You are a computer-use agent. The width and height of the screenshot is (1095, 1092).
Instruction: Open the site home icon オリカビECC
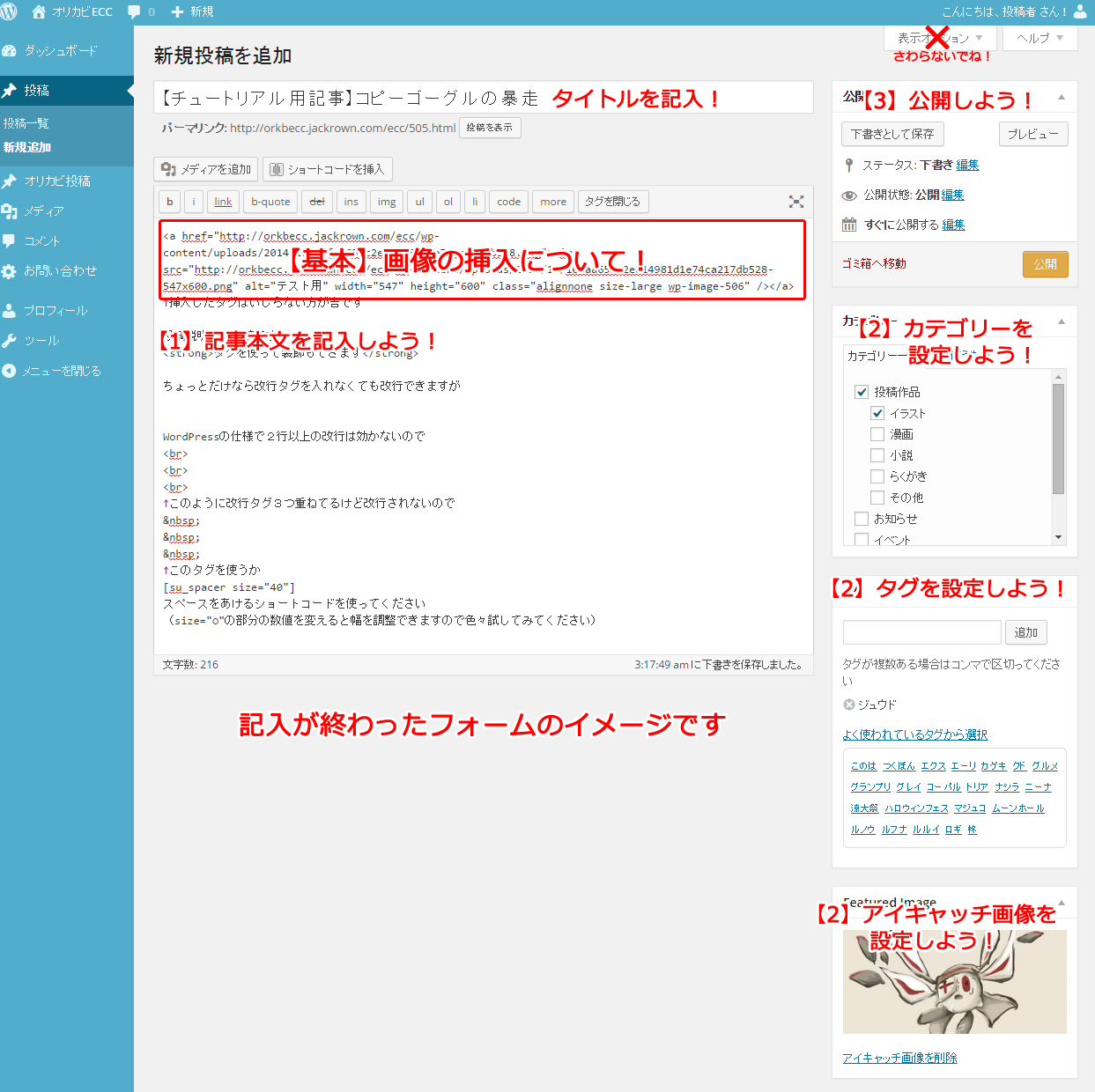click(x=39, y=12)
